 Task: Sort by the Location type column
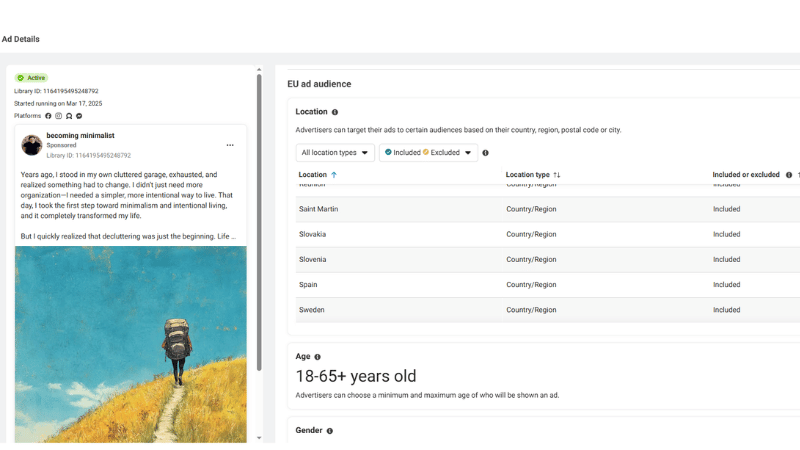pyautogui.click(x=533, y=175)
